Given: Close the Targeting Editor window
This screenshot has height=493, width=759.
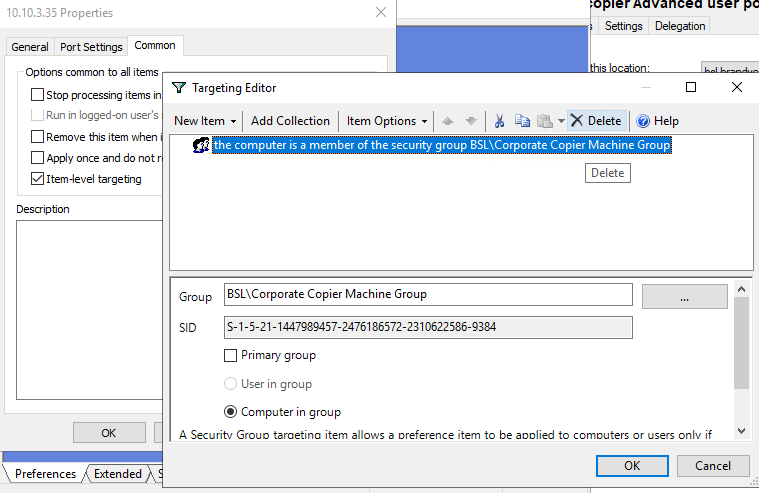Looking at the screenshot, I should [737, 87].
